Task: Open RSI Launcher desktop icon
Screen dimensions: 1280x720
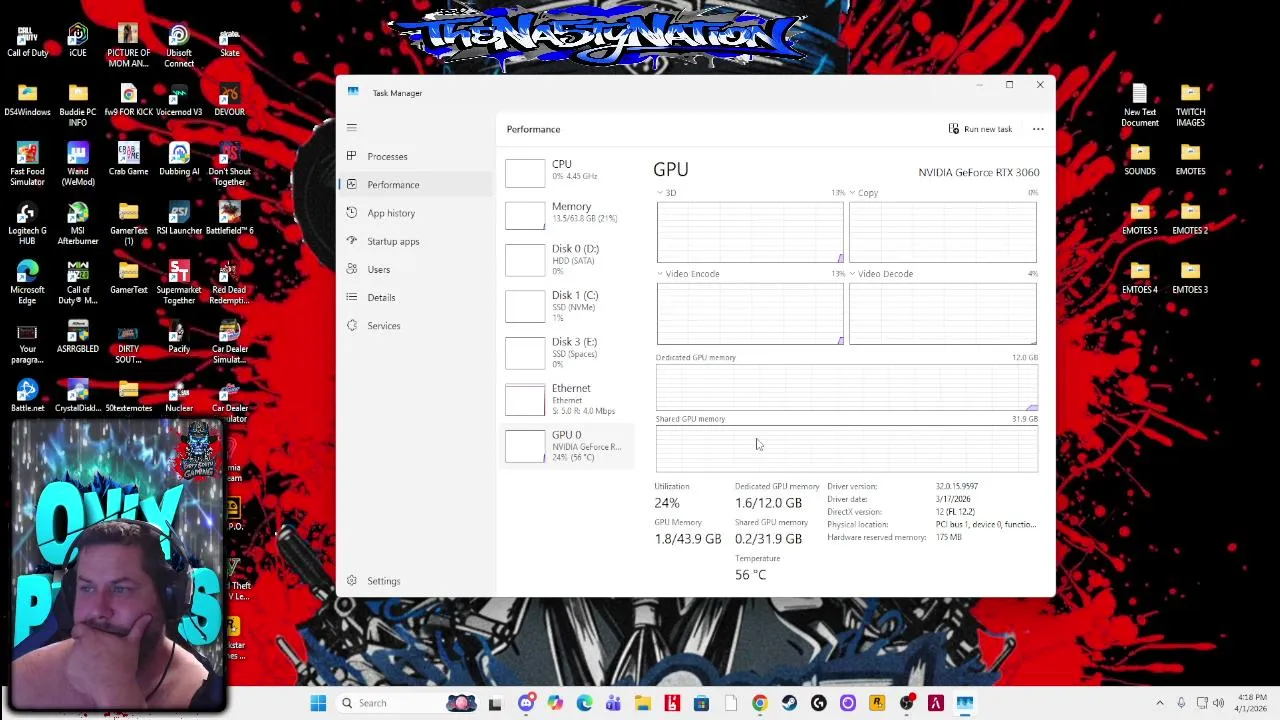Action: tap(179, 218)
